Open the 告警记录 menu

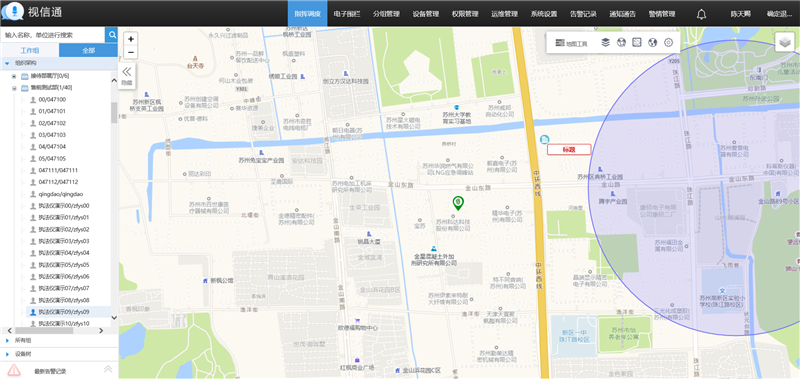(x=583, y=14)
